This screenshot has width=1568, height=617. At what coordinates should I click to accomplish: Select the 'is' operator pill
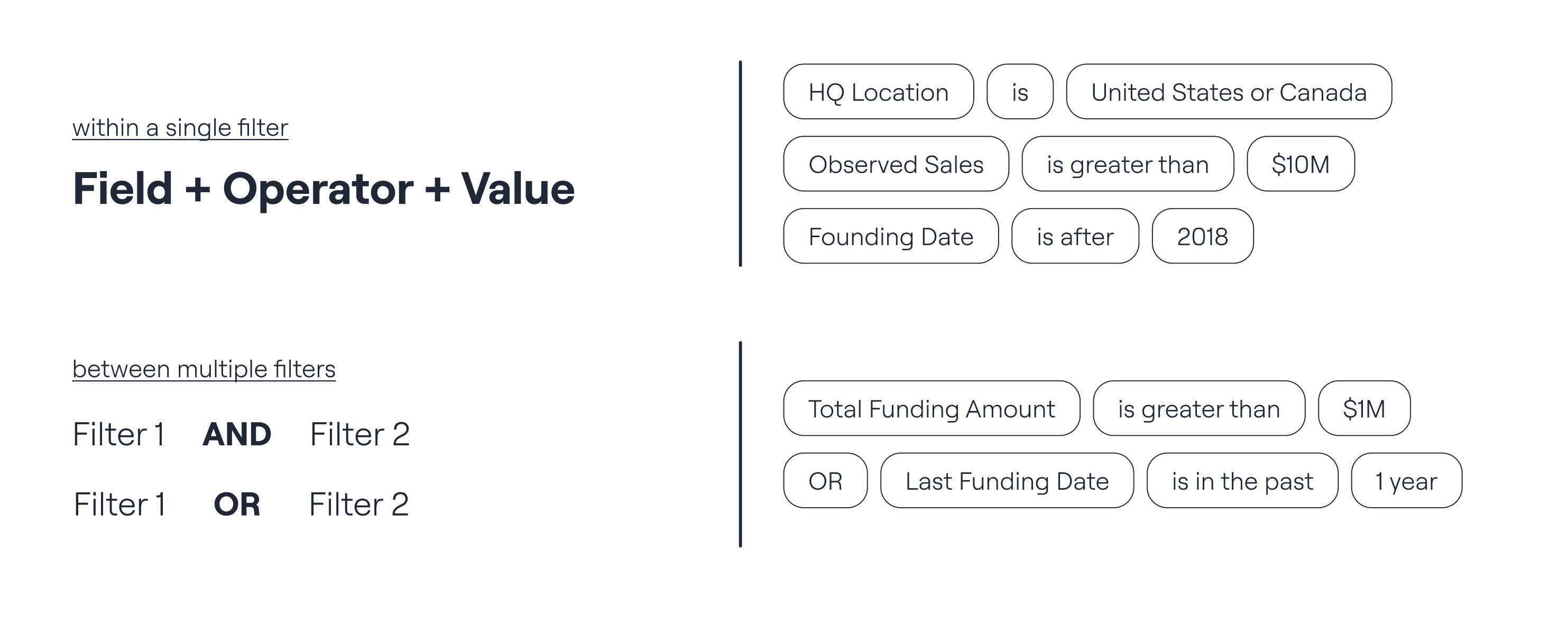pos(1020,92)
